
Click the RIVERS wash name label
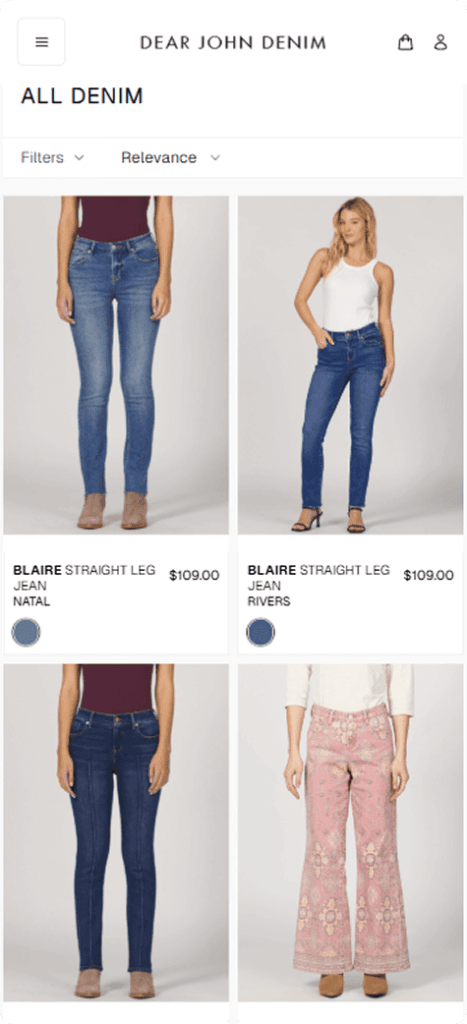pos(268,601)
